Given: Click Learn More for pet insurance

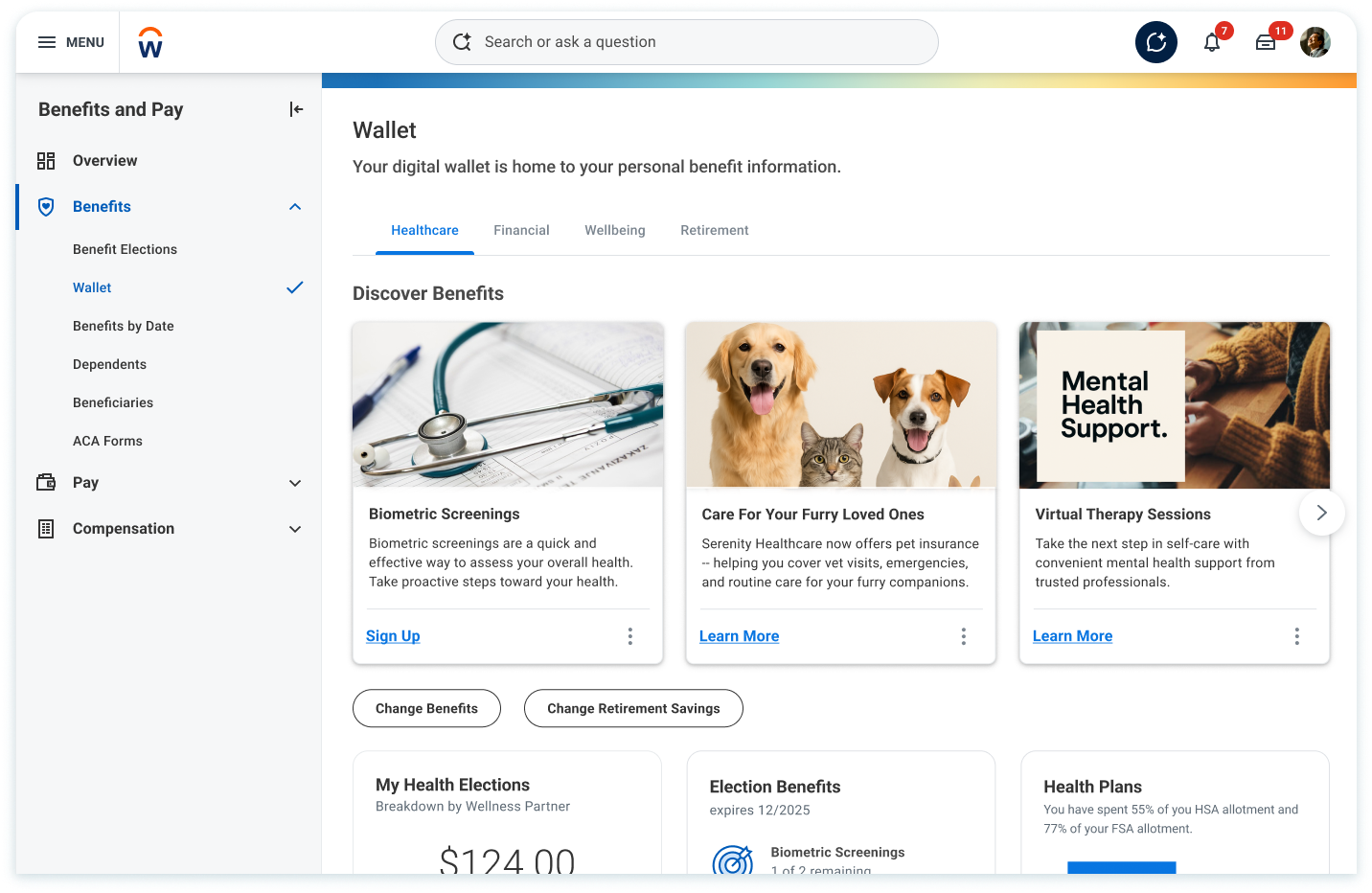Looking at the screenshot, I should point(739,636).
